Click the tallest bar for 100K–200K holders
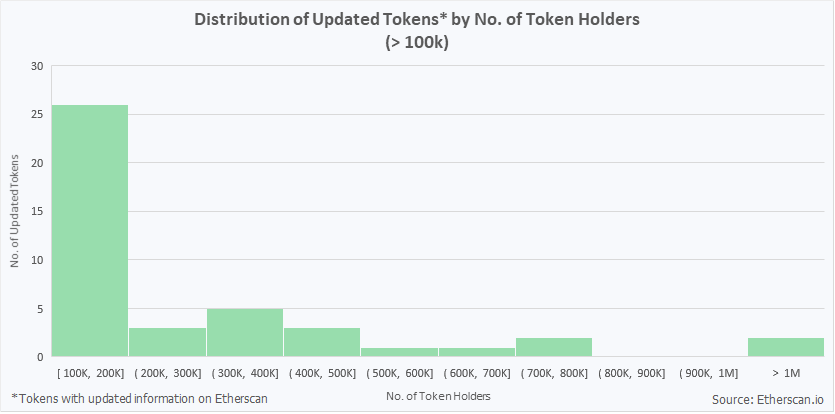835x414 pixels. 90,230
